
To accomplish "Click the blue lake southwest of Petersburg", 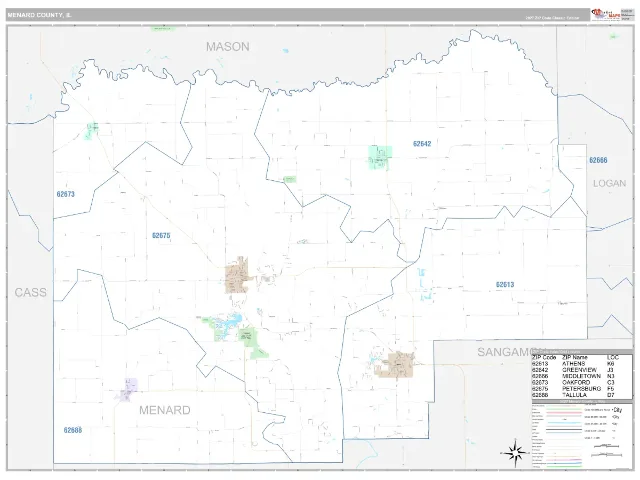I will coord(230,320).
